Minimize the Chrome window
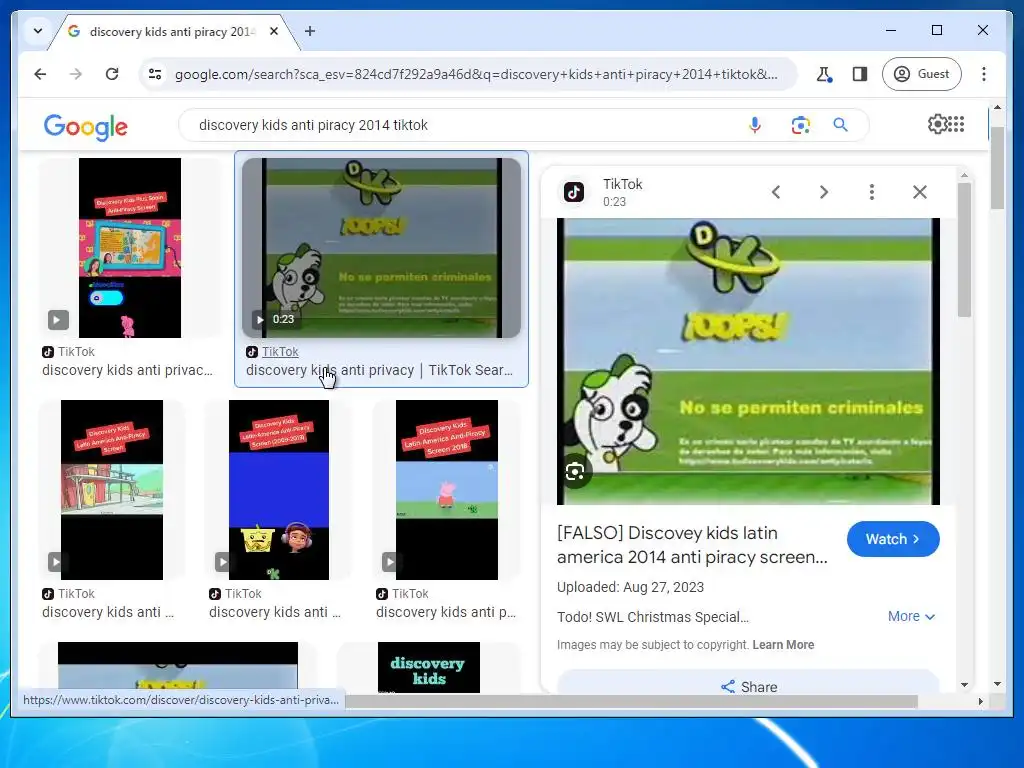 tap(891, 30)
